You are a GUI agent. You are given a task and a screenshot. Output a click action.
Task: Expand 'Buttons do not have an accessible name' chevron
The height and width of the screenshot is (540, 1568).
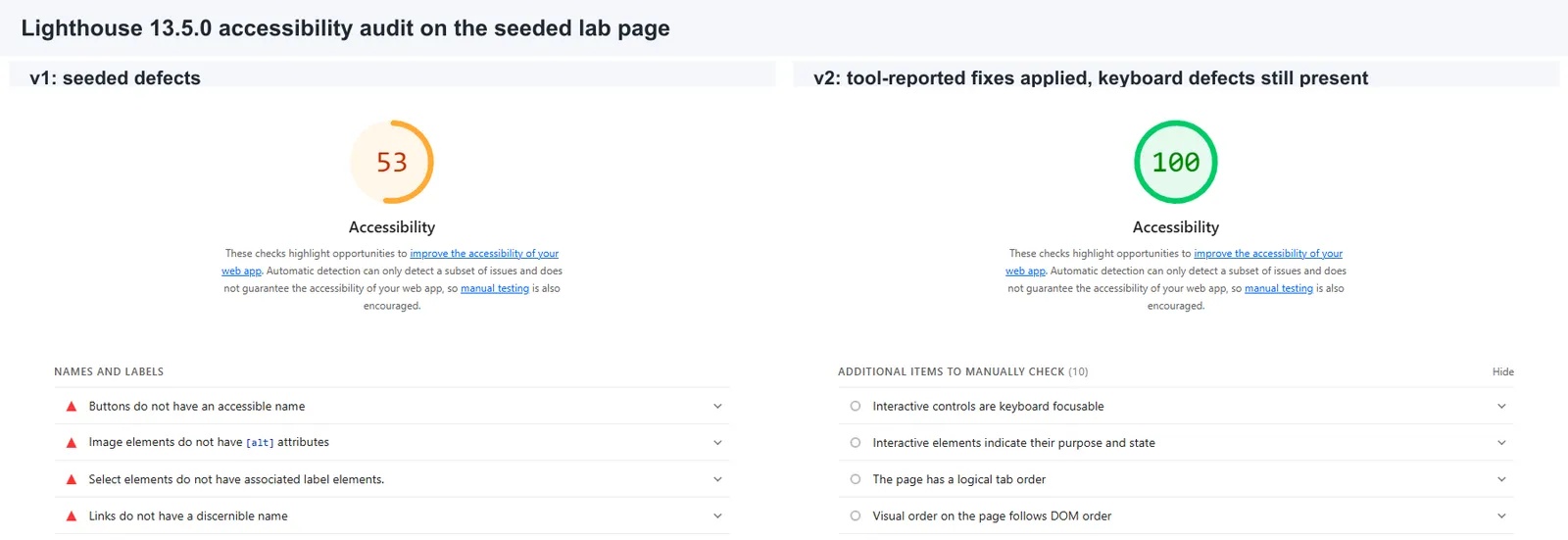click(x=717, y=406)
